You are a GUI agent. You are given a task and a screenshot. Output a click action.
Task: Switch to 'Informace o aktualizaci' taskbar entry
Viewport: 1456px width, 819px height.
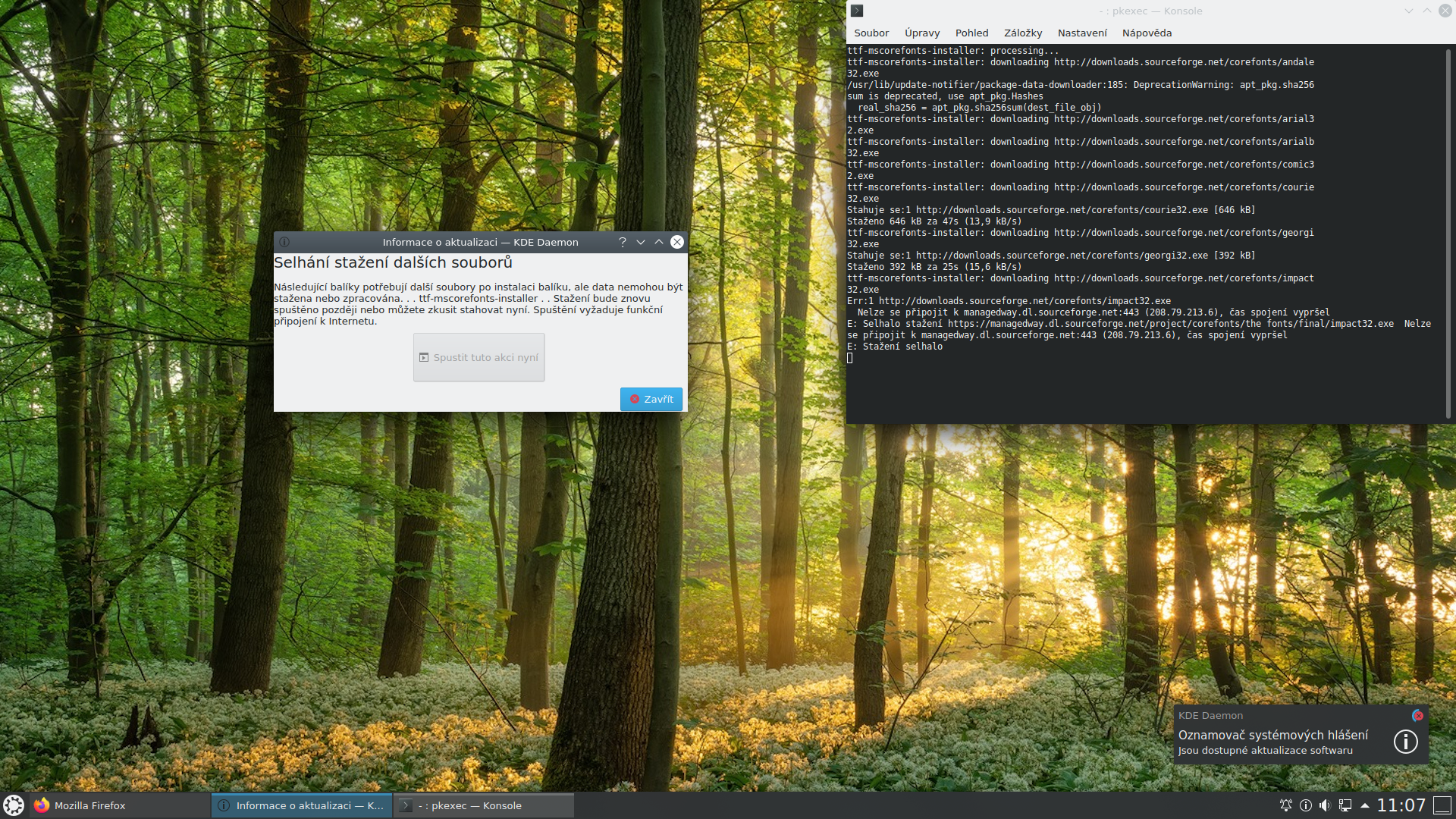(x=302, y=805)
